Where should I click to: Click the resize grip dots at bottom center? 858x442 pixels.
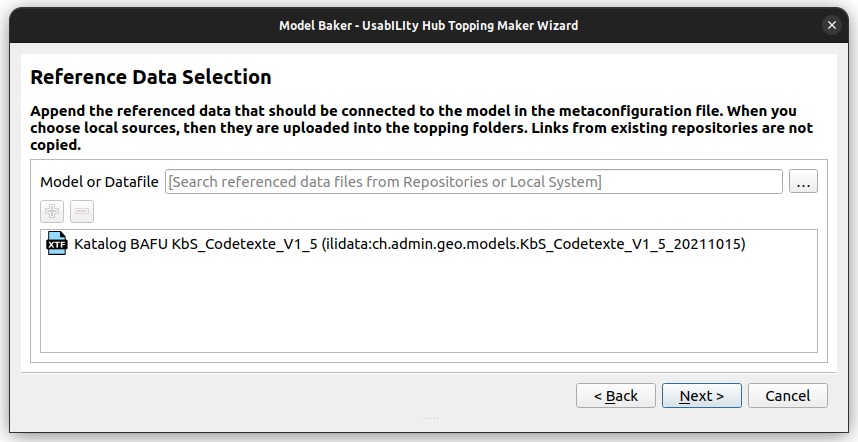pos(429,418)
